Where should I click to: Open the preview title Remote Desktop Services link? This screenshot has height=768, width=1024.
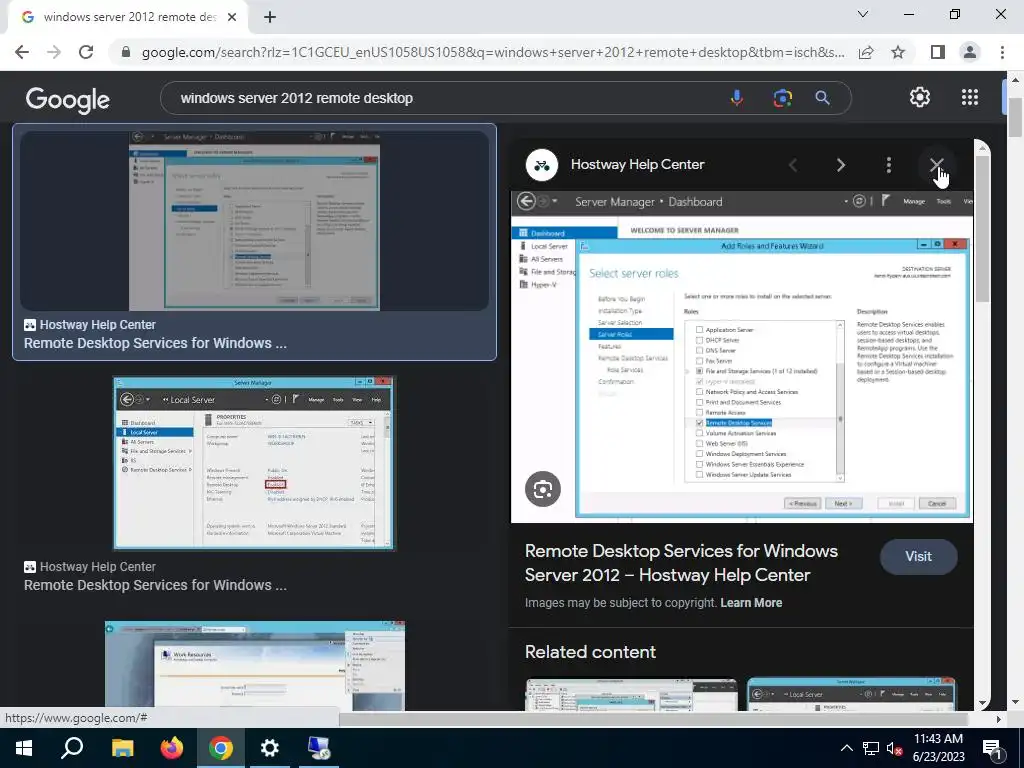[681, 563]
